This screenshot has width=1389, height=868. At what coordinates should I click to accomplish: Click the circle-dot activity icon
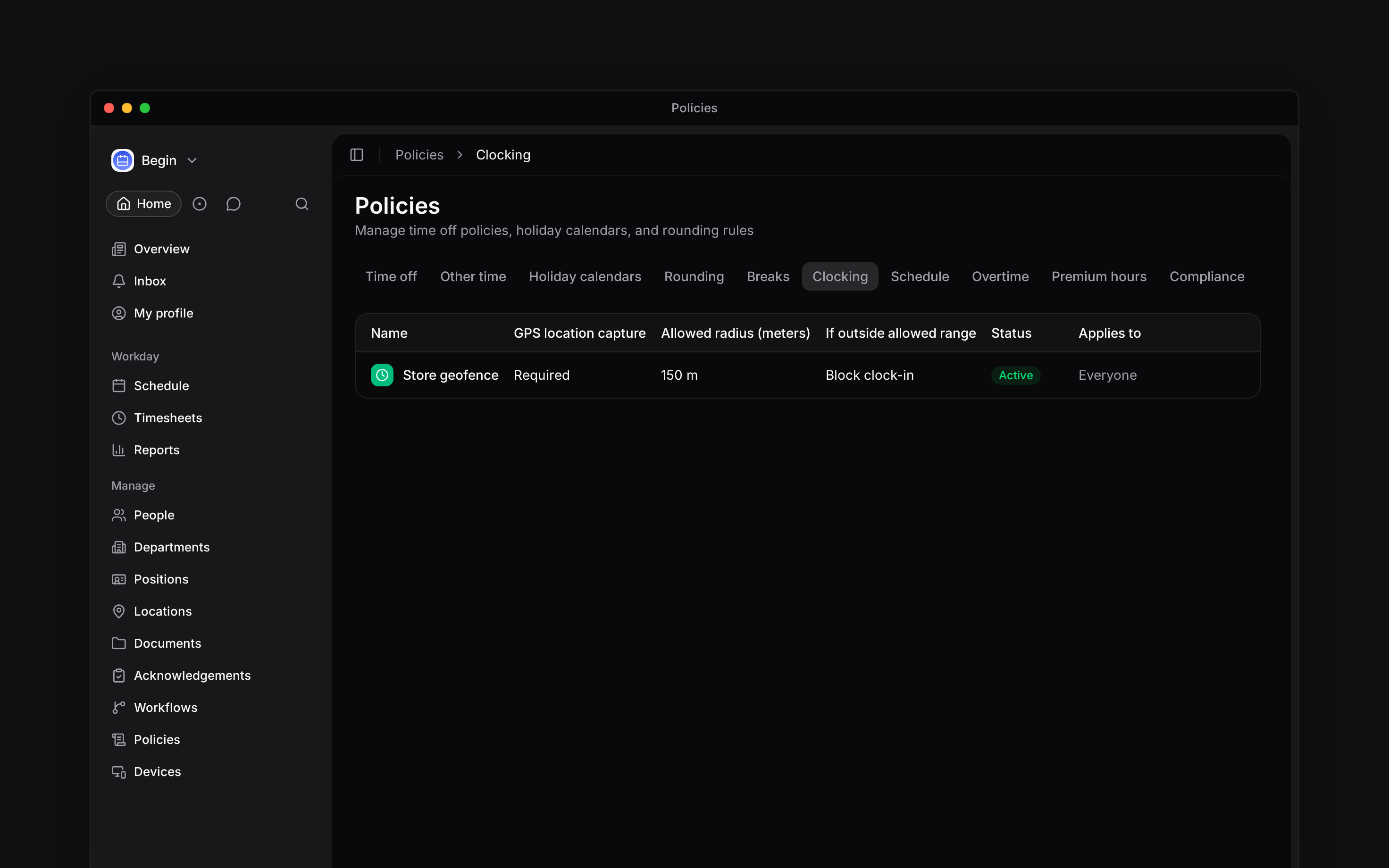pyautogui.click(x=199, y=204)
